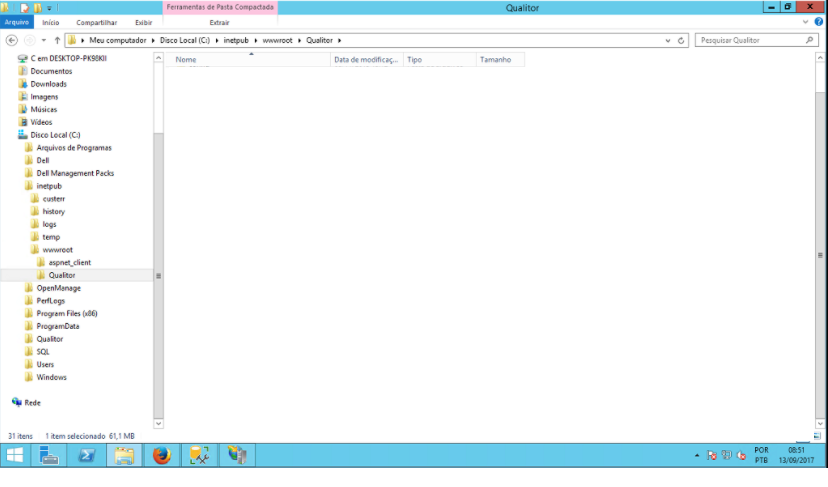Open Documentos in navigation pane
This screenshot has width=828, height=487.
(x=51, y=71)
